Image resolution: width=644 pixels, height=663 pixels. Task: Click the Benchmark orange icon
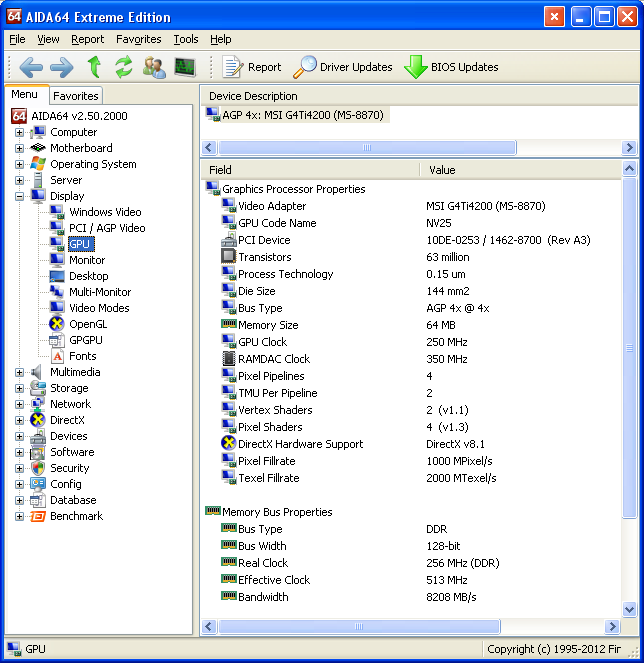pos(38,516)
